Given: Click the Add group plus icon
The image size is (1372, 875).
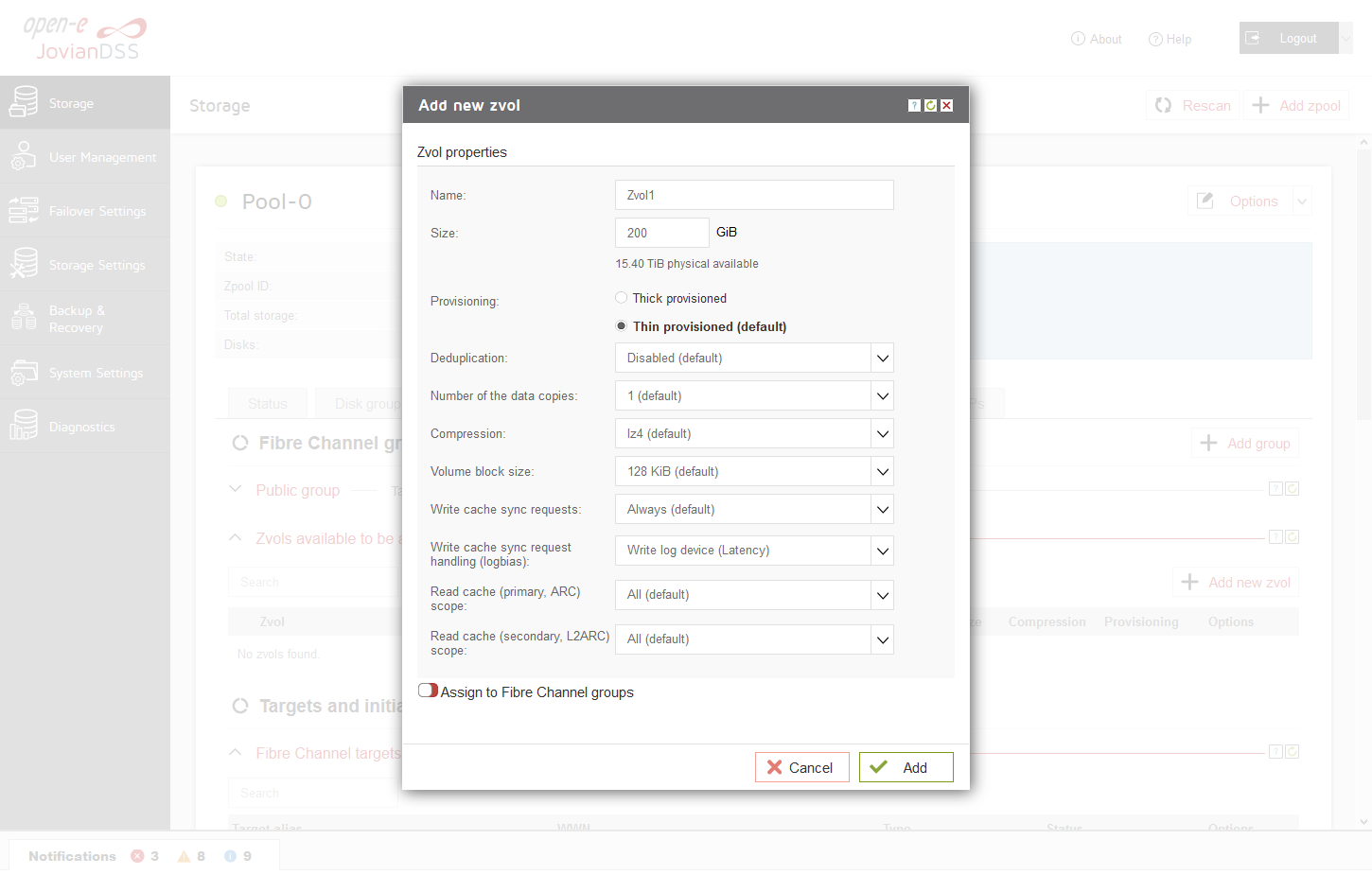Looking at the screenshot, I should pyautogui.click(x=1208, y=443).
